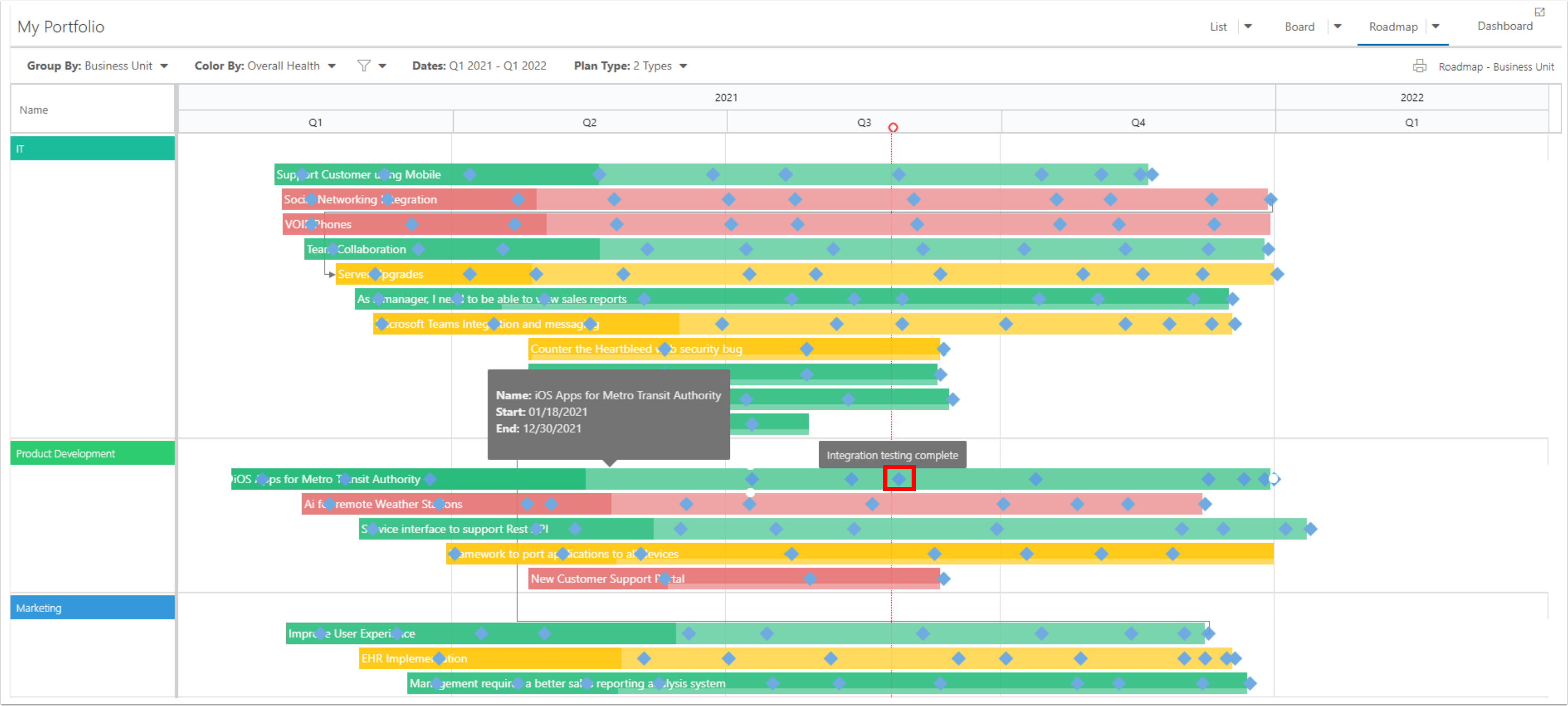Click the 2022 year header
The height and width of the screenshot is (706, 1568).
tap(1412, 98)
